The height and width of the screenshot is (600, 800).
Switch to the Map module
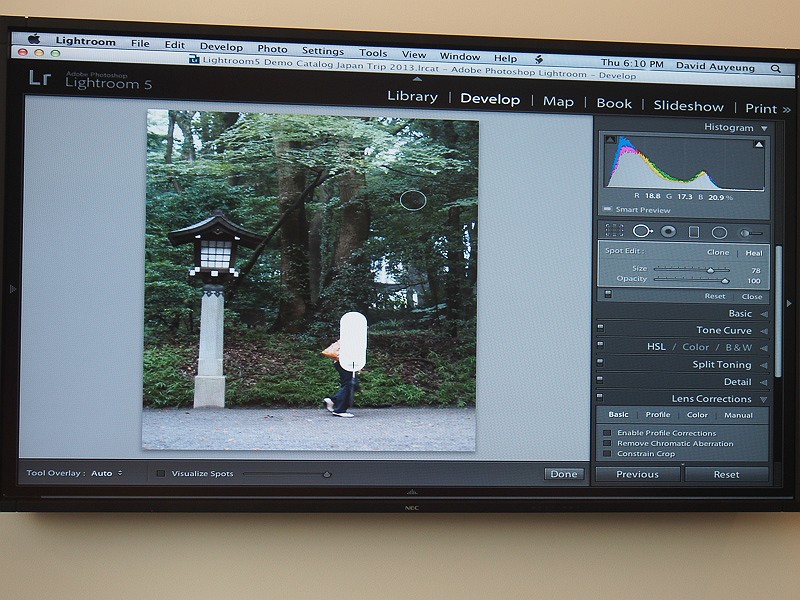click(558, 102)
